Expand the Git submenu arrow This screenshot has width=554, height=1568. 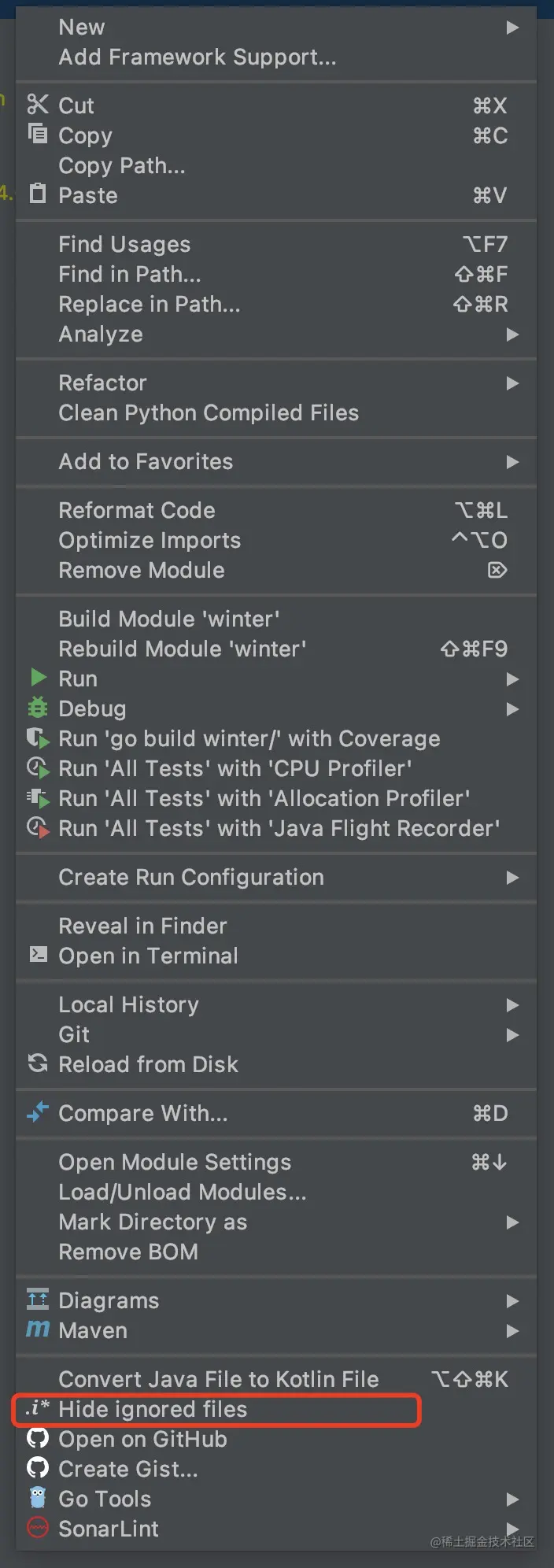pyautogui.click(x=512, y=1035)
